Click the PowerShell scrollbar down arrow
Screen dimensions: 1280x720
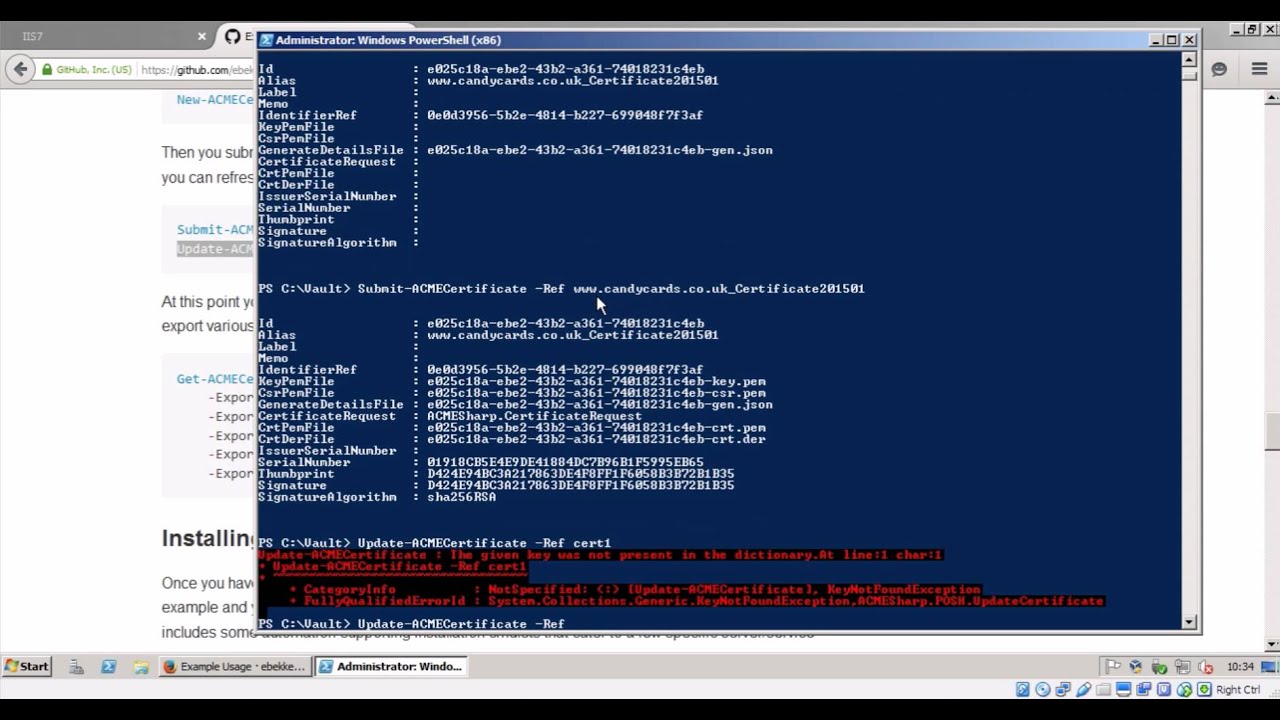(x=1189, y=622)
